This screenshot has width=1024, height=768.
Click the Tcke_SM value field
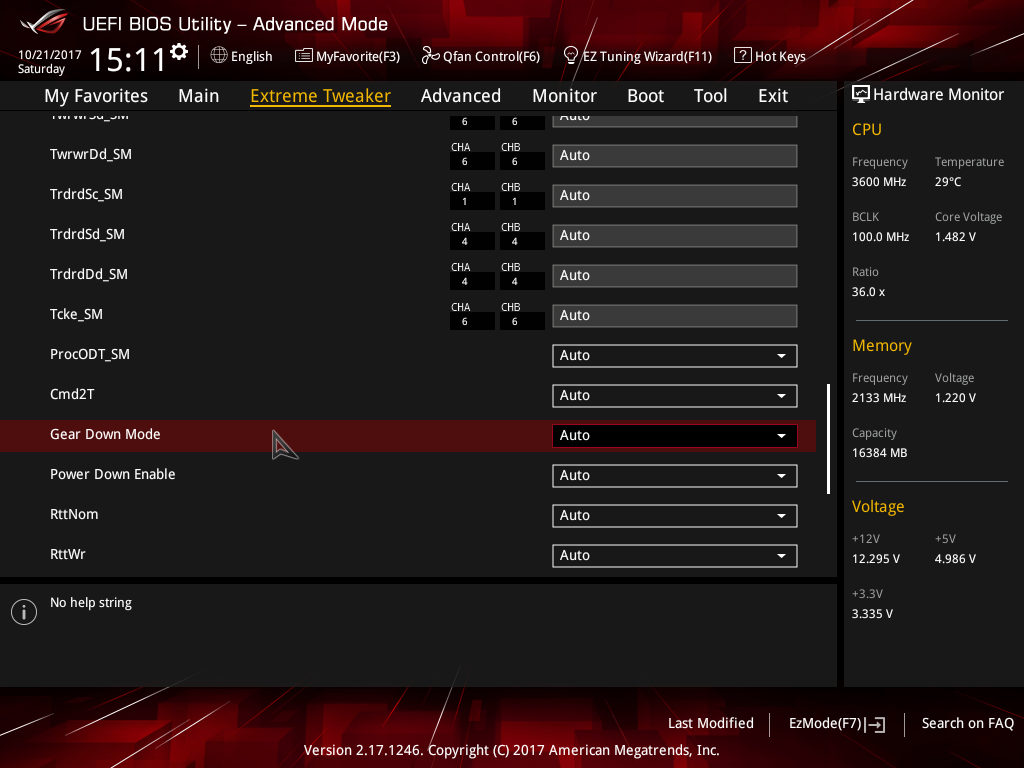click(675, 316)
